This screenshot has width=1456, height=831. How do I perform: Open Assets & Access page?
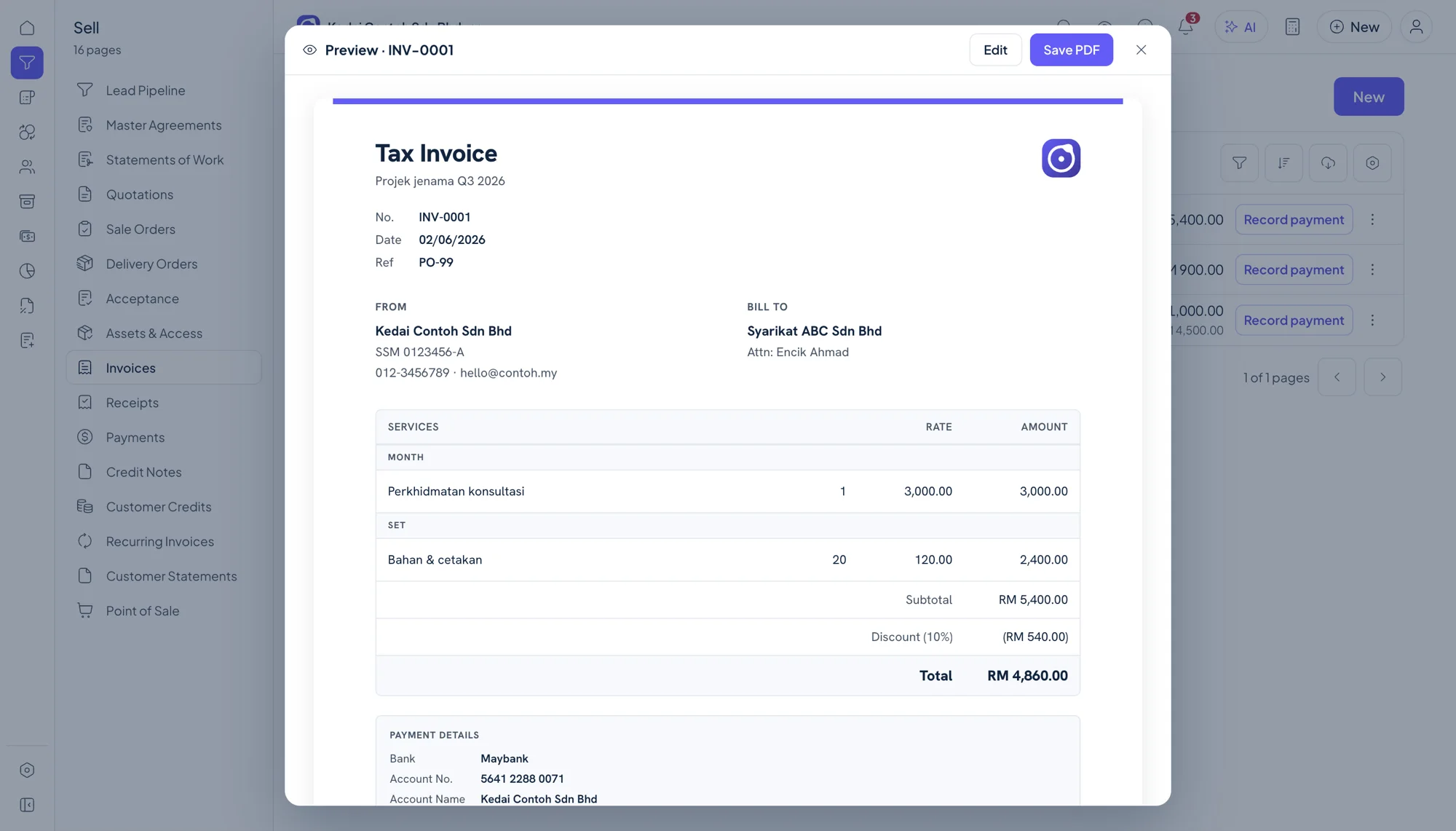tap(164, 334)
